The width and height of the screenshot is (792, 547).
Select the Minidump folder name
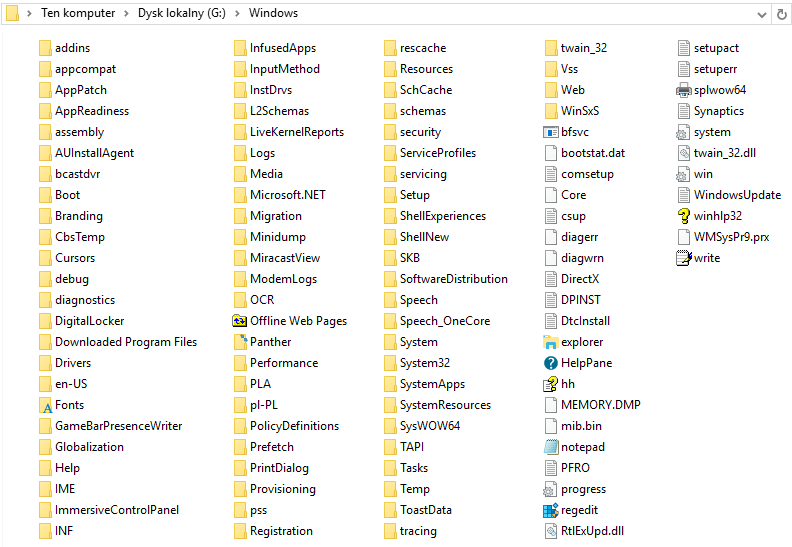click(278, 237)
